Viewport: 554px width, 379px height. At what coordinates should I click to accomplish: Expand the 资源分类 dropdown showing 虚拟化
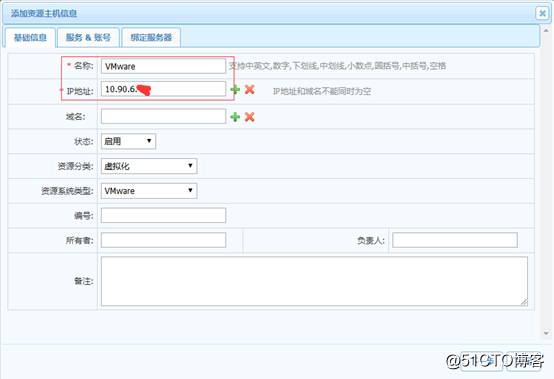149,166
